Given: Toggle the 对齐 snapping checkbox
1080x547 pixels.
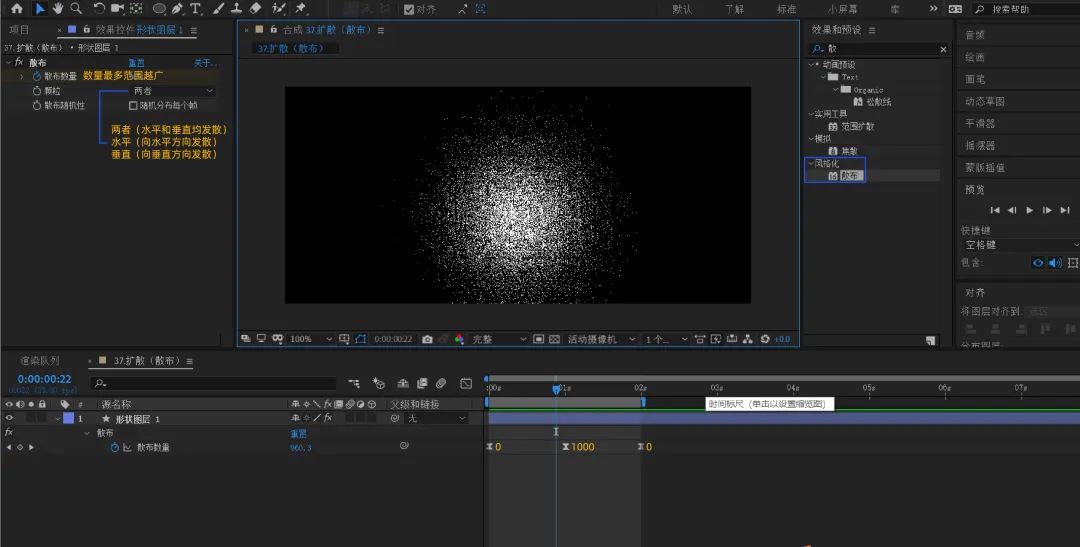Looking at the screenshot, I should pyautogui.click(x=408, y=10).
